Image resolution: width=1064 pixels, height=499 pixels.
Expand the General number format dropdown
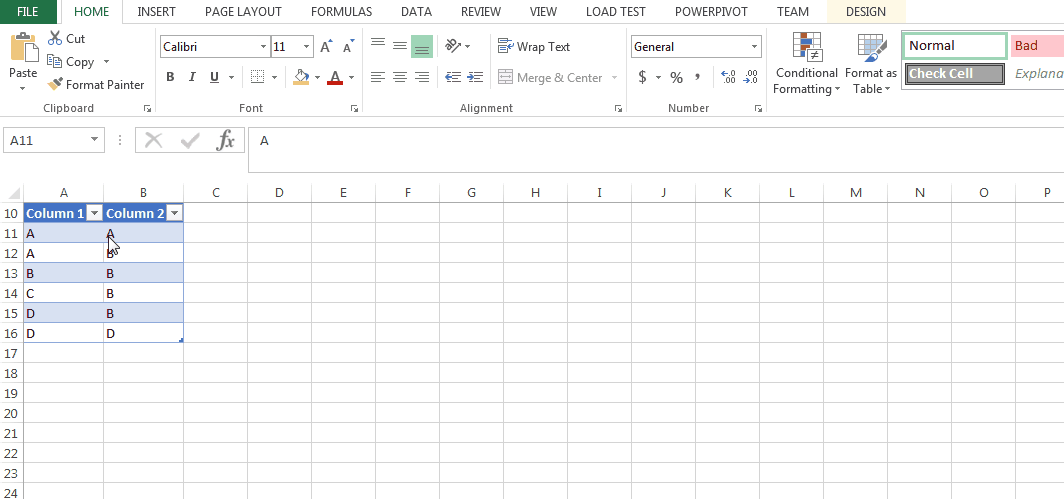(754, 47)
